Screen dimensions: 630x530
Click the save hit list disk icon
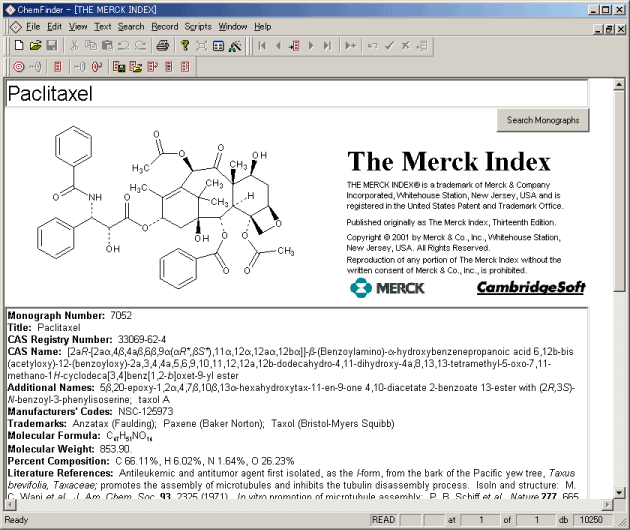[x=119, y=66]
